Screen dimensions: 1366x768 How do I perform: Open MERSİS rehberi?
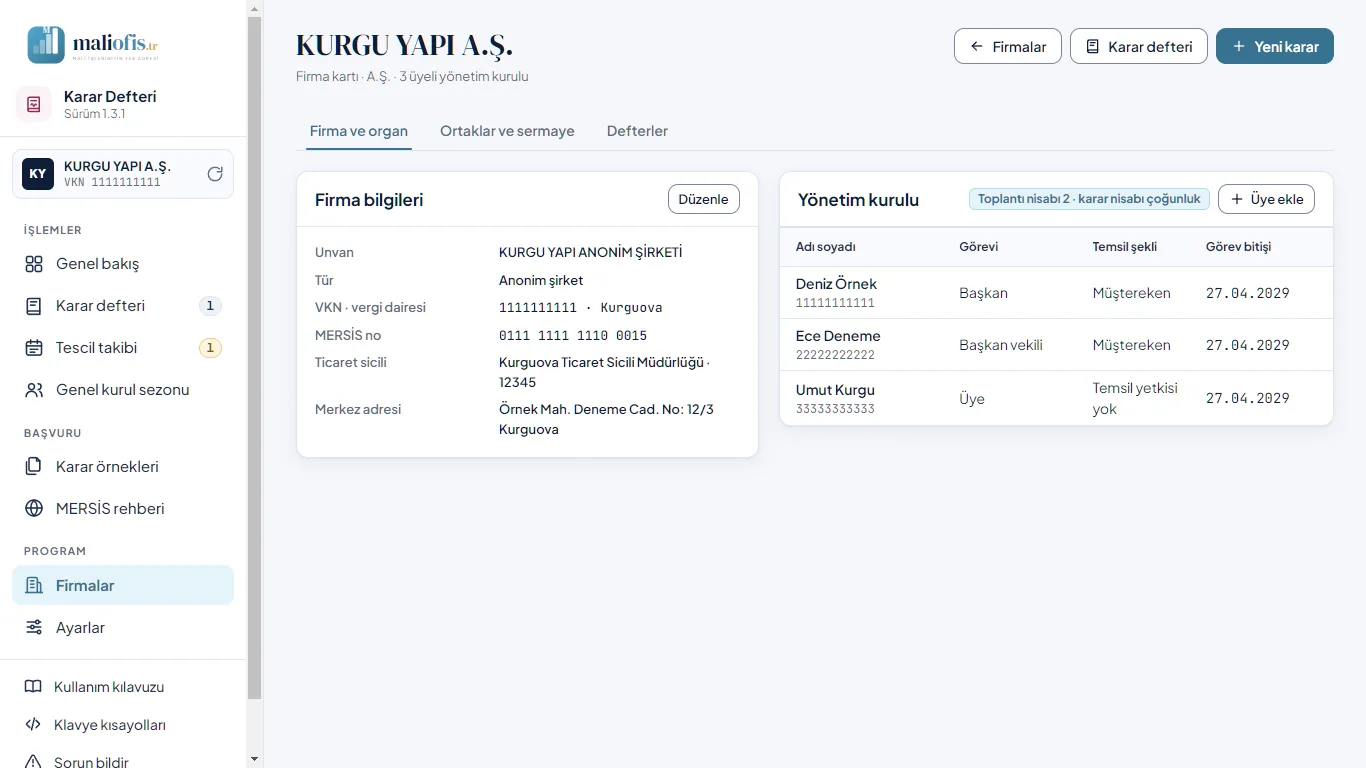[123, 509]
